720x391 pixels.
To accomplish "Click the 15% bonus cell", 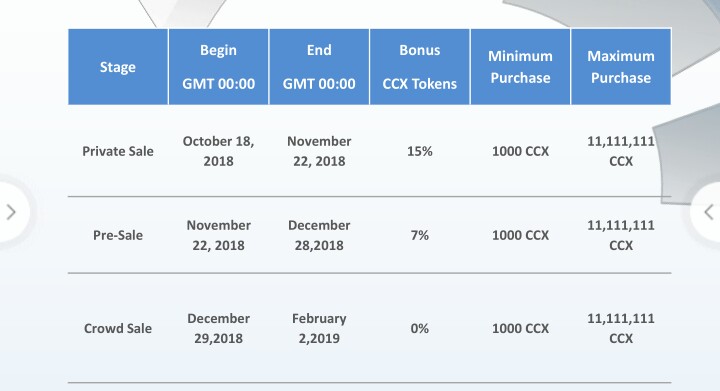I will pyautogui.click(x=420, y=151).
